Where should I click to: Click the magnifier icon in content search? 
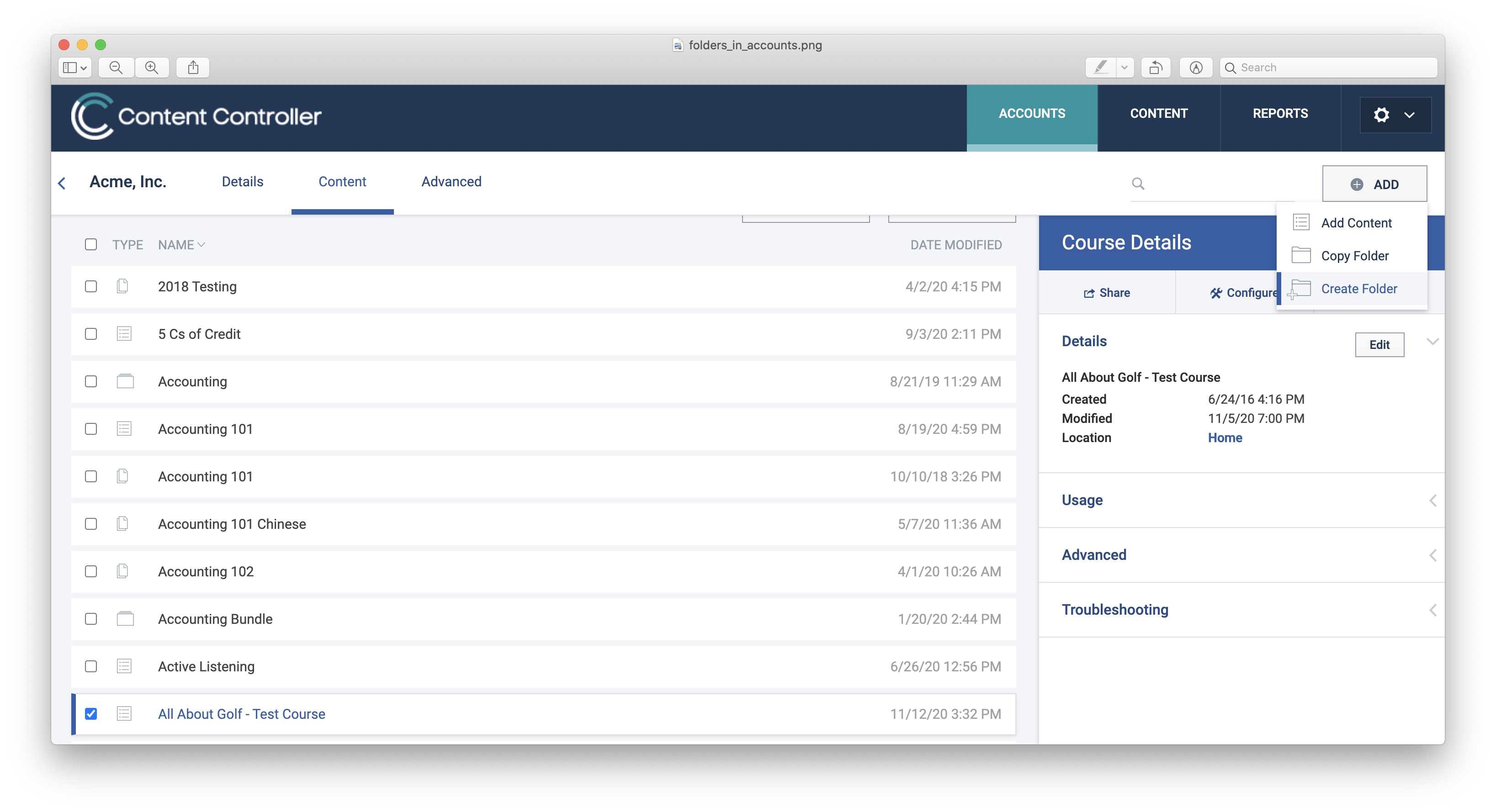[x=1138, y=184]
